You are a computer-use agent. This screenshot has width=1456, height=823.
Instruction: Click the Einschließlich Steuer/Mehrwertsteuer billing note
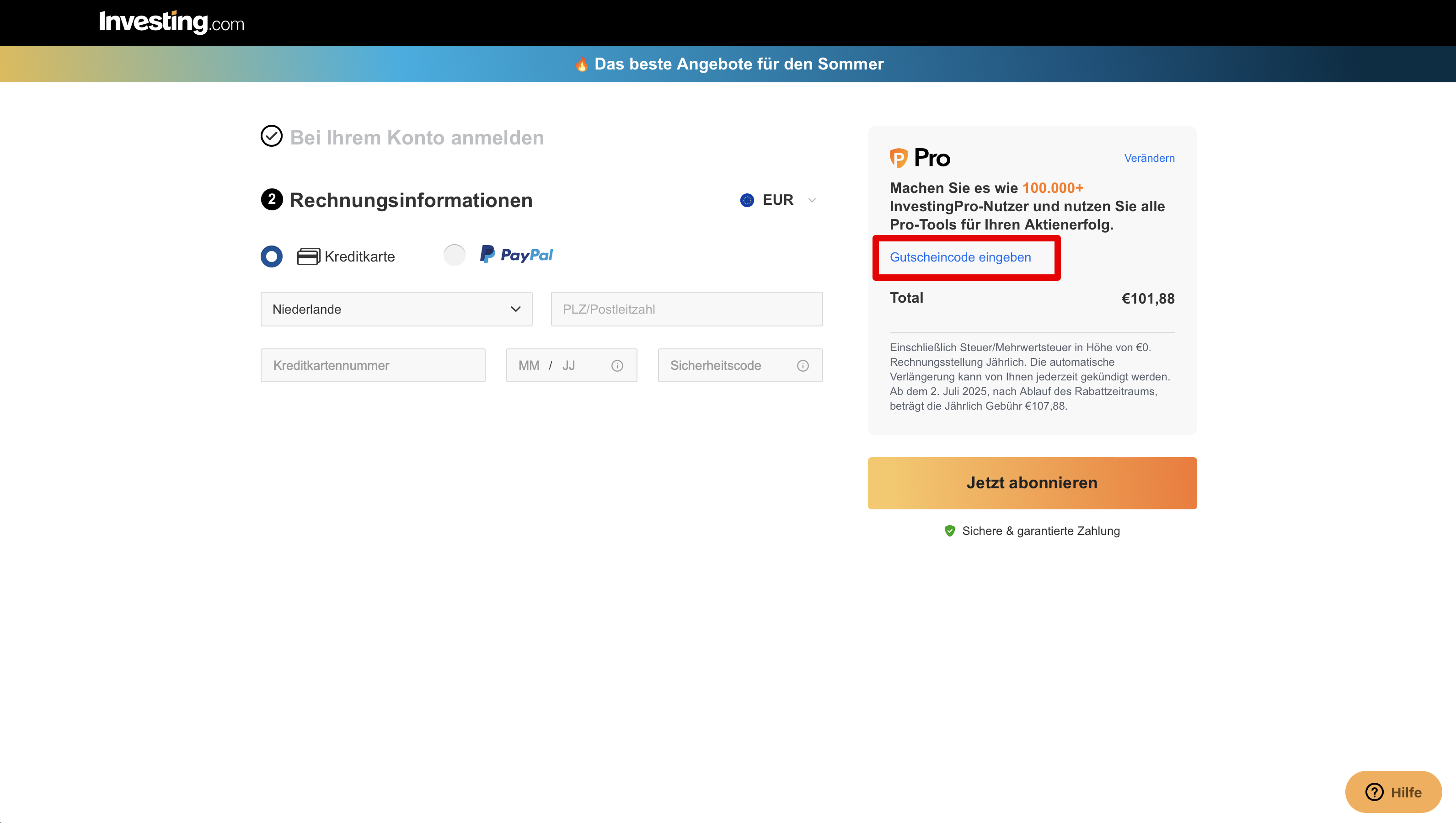(x=1030, y=376)
